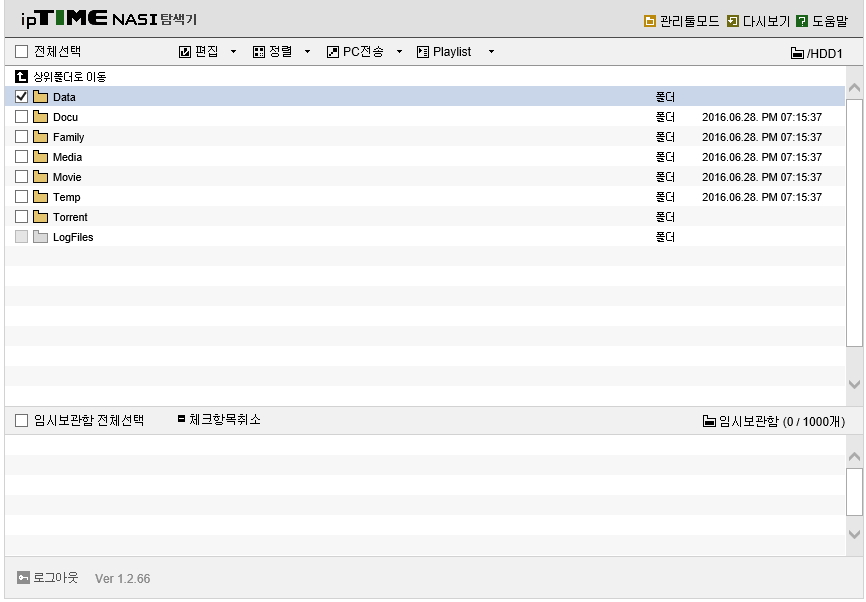This screenshot has width=866, height=602.
Task: Click the Temp folder icon
Action: pos(40,197)
